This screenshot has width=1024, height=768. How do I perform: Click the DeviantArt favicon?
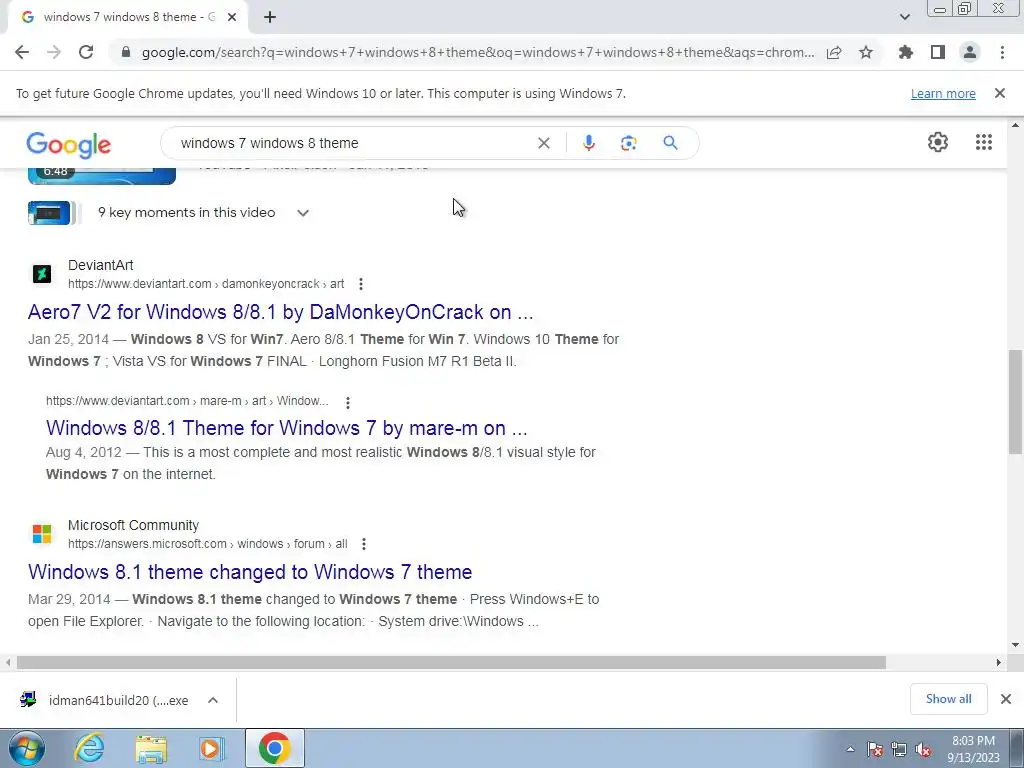(x=42, y=274)
